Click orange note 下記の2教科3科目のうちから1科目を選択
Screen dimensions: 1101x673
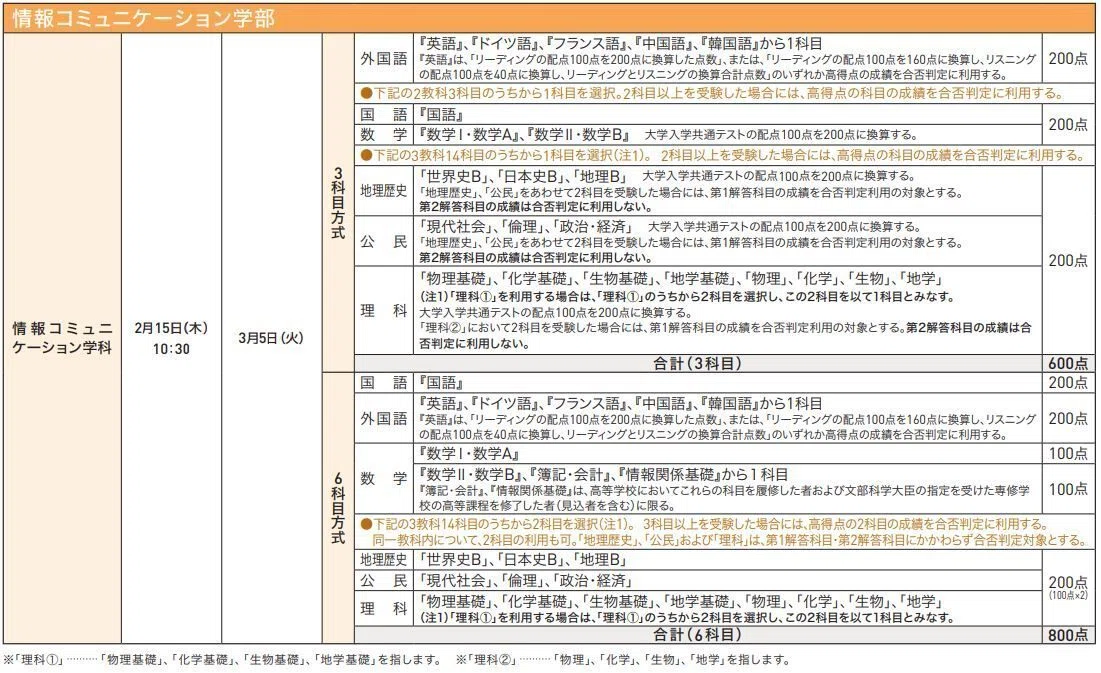(712, 93)
